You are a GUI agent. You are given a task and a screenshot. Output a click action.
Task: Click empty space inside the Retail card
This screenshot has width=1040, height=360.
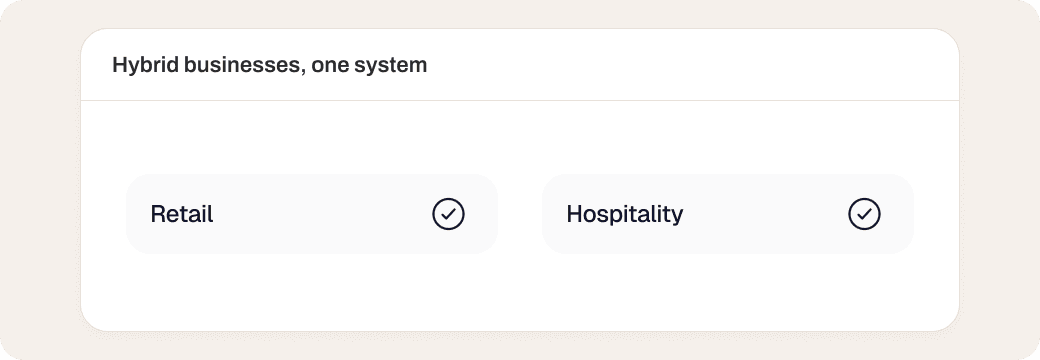click(x=318, y=214)
